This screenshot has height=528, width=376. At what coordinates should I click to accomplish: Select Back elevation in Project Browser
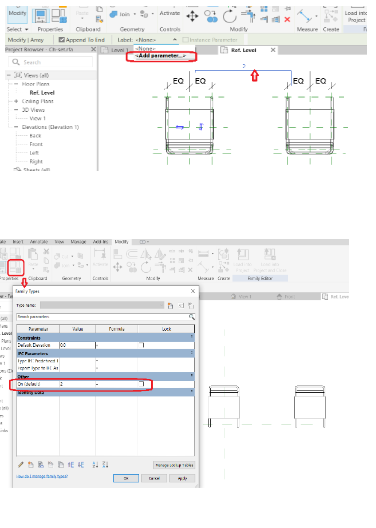click(35, 136)
